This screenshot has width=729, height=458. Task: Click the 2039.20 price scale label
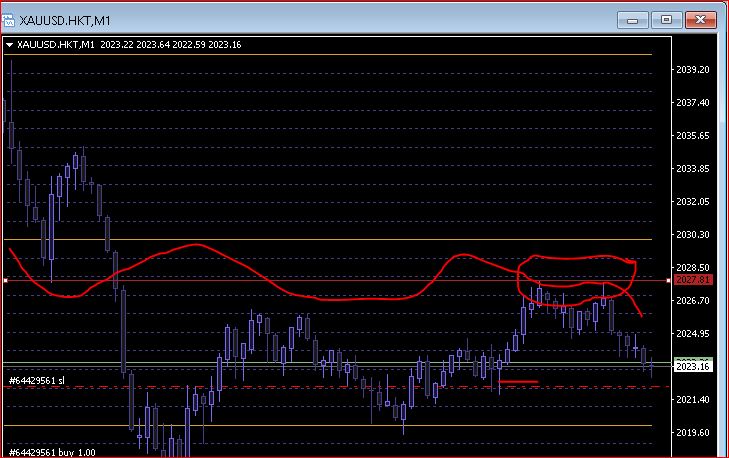click(693, 69)
